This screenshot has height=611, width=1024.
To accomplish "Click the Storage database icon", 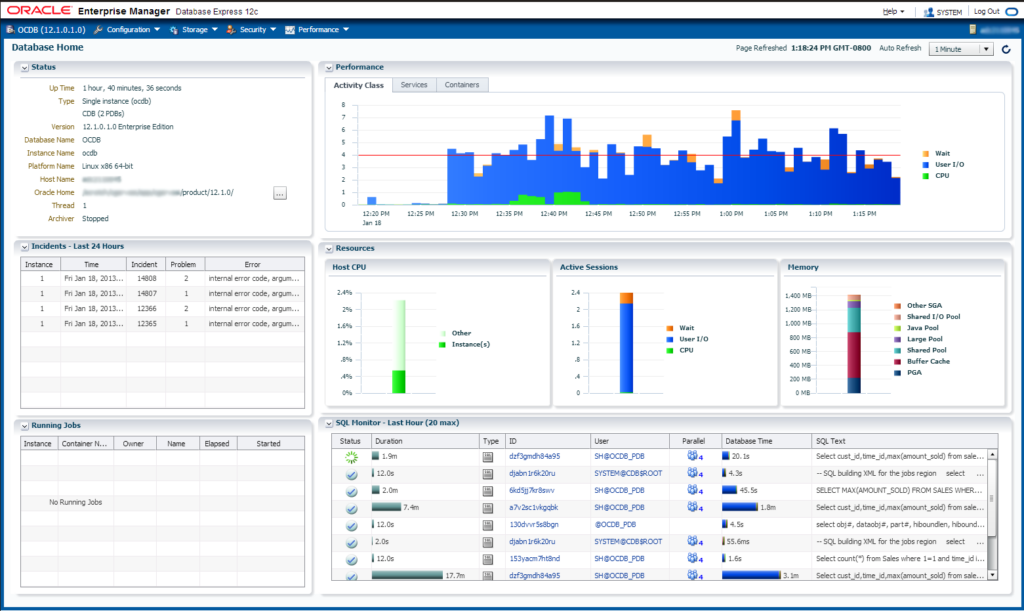I will point(175,29).
